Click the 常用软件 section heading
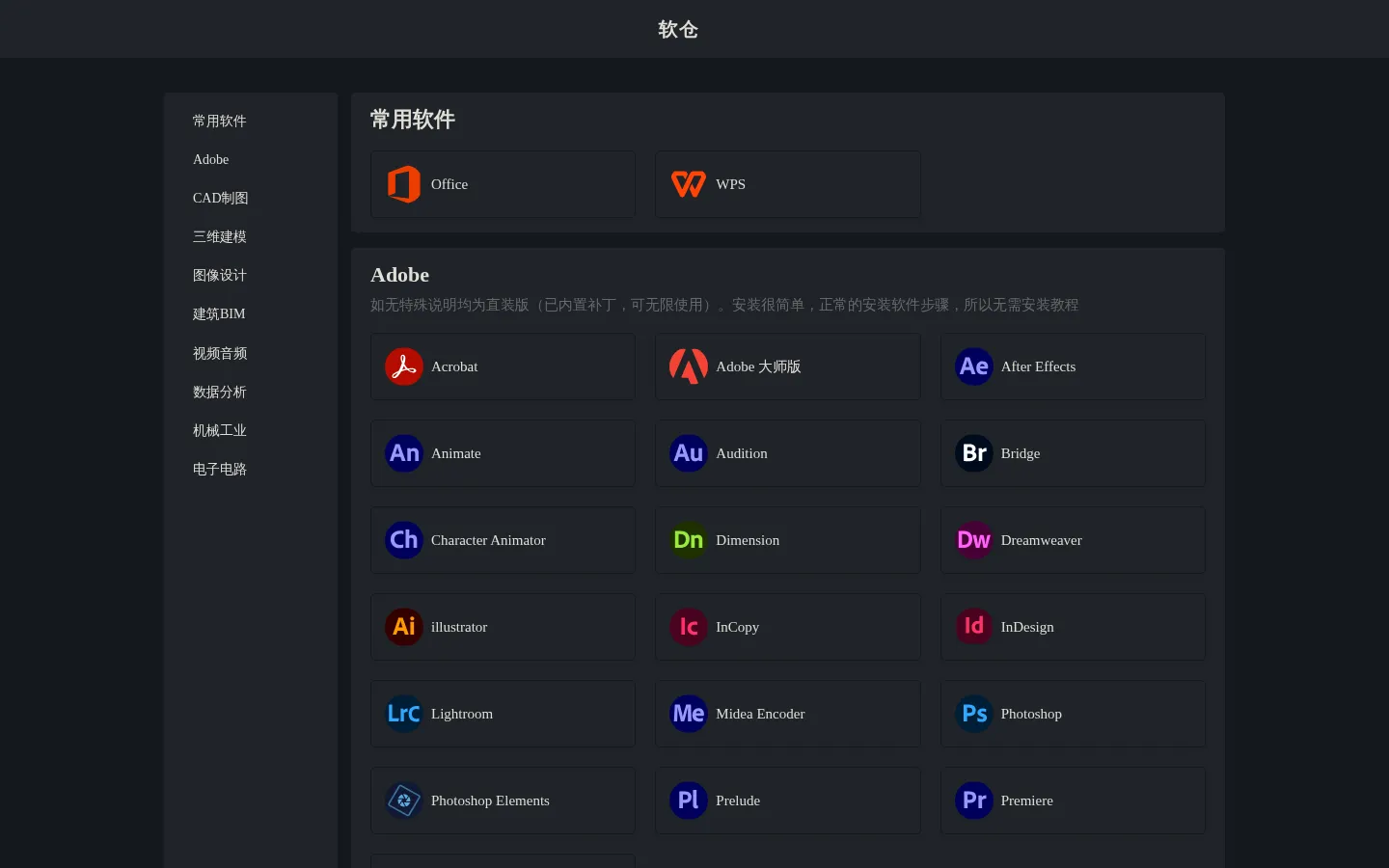 click(413, 120)
